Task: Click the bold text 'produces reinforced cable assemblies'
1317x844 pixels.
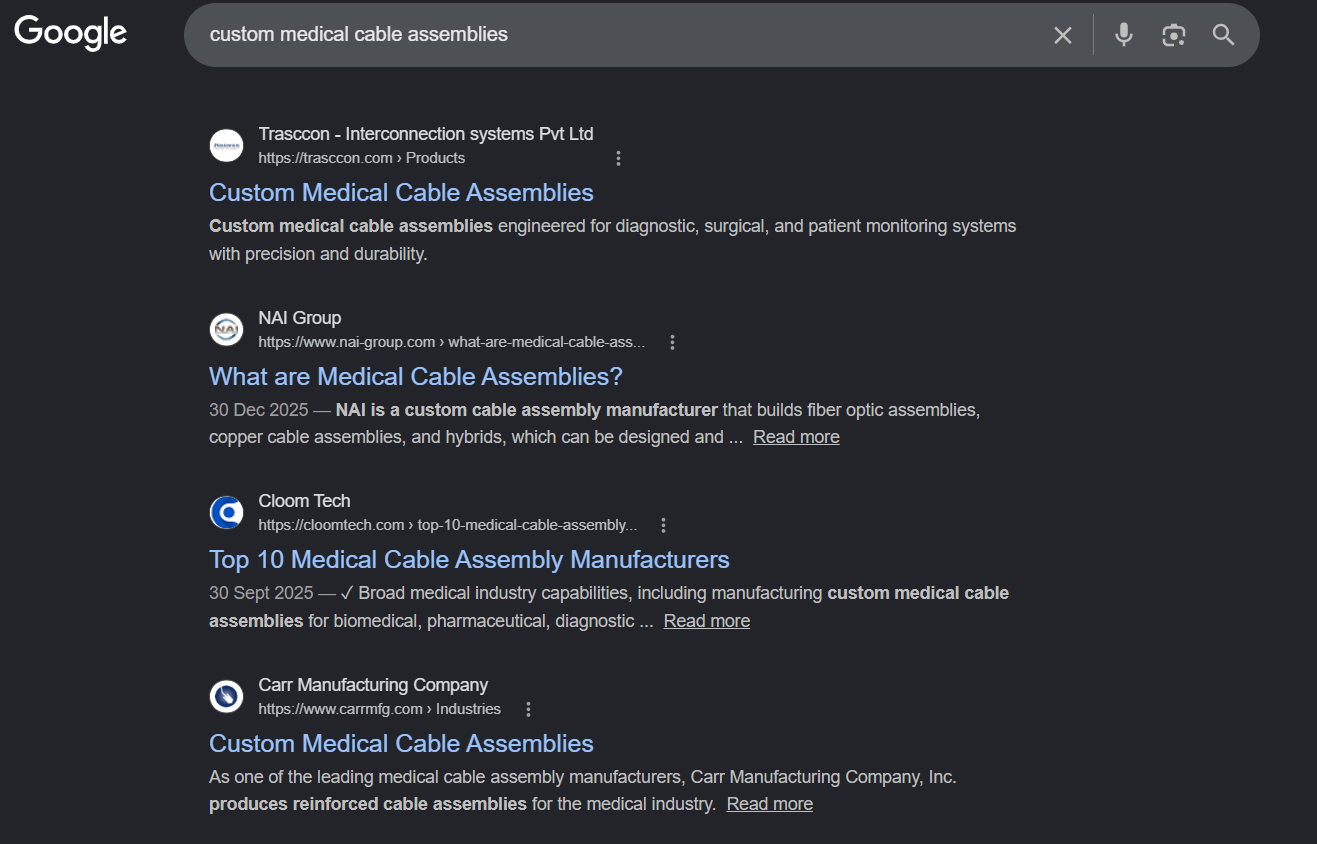Action: click(368, 804)
